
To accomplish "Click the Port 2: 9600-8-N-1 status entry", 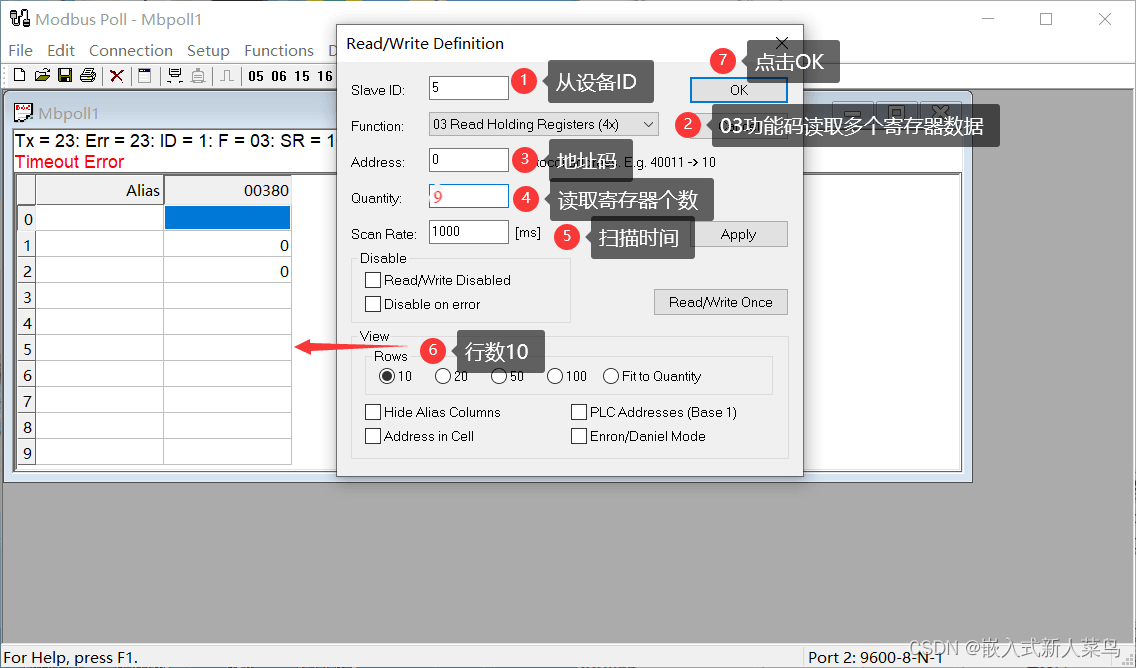I will coord(875,657).
